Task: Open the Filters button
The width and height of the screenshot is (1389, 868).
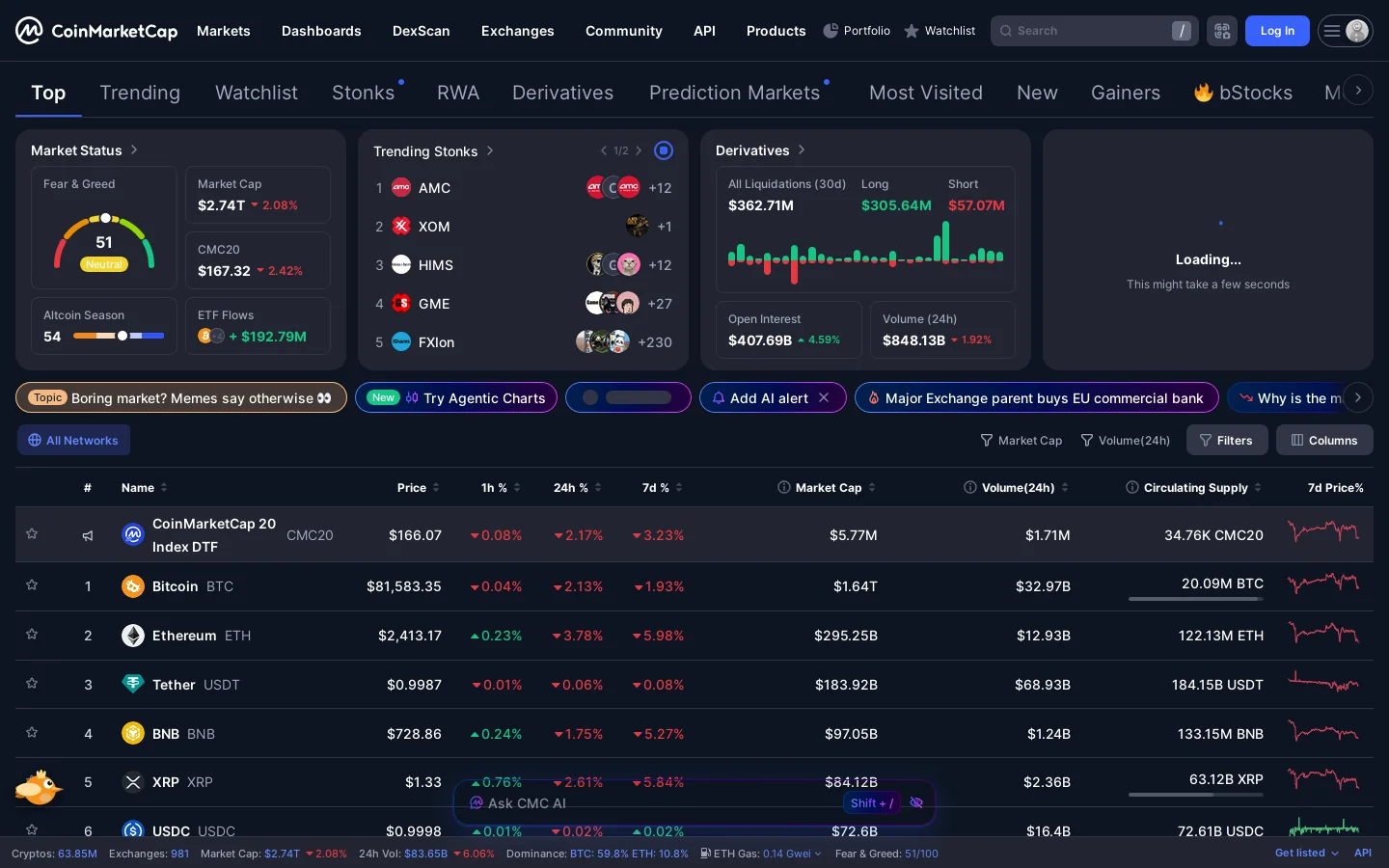Action: click(1225, 441)
